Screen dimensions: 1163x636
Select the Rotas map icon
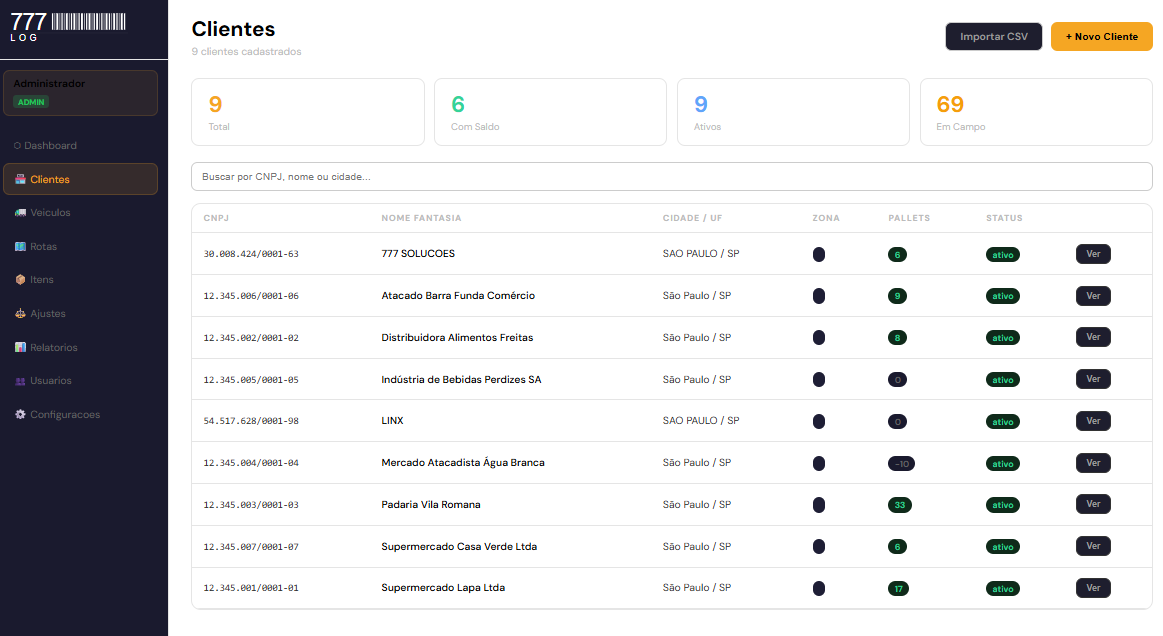tap(20, 247)
